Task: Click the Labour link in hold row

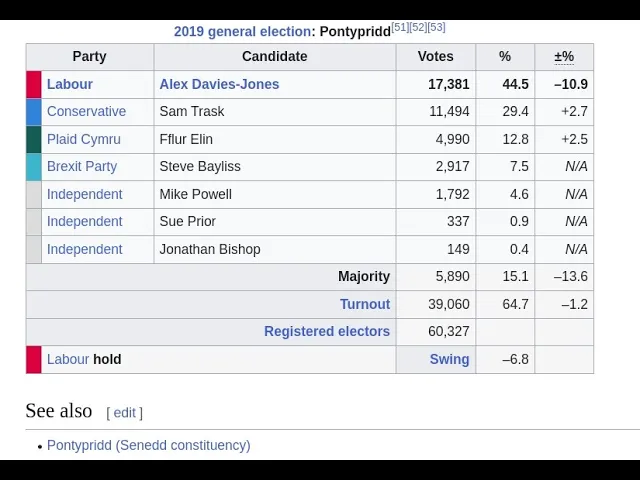Action: [68, 359]
